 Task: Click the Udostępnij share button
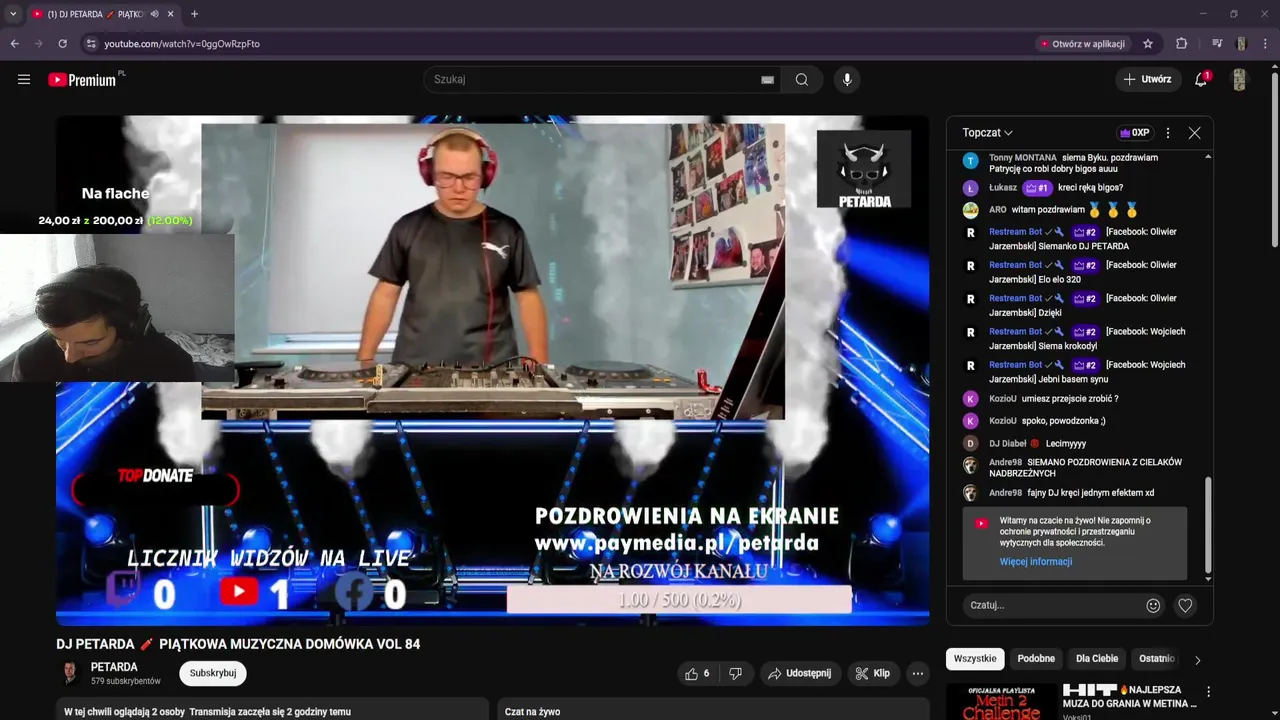[x=799, y=673]
